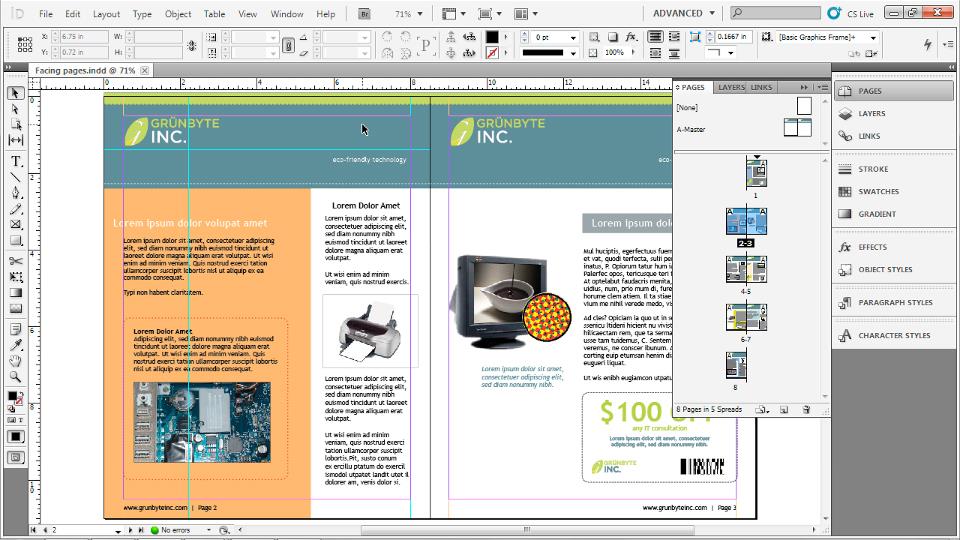Switch to the LAYERS tab

click(731, 88)
